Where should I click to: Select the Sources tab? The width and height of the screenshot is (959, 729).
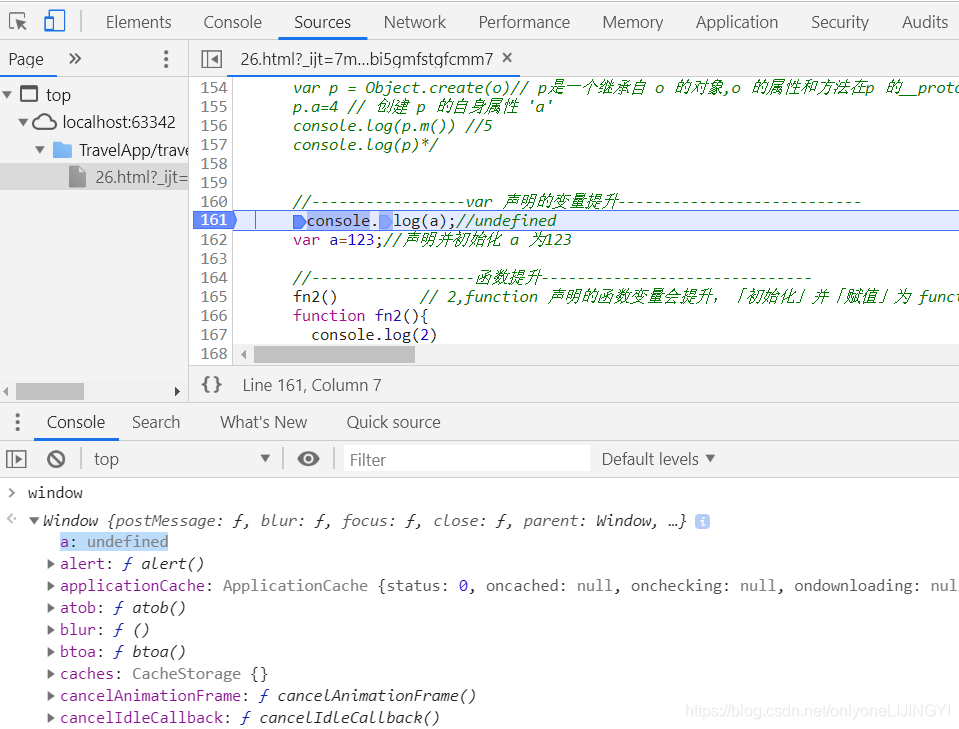[322, 22]
